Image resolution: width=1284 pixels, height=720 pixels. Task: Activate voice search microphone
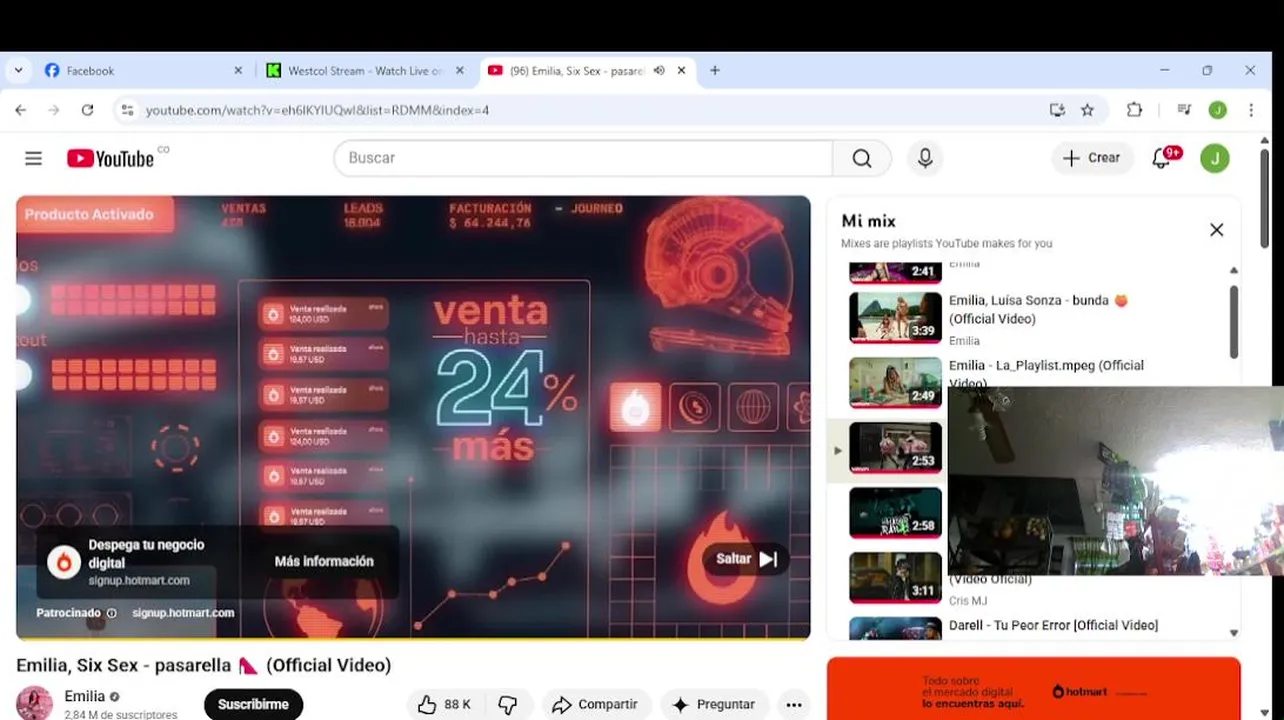[925, 158]
